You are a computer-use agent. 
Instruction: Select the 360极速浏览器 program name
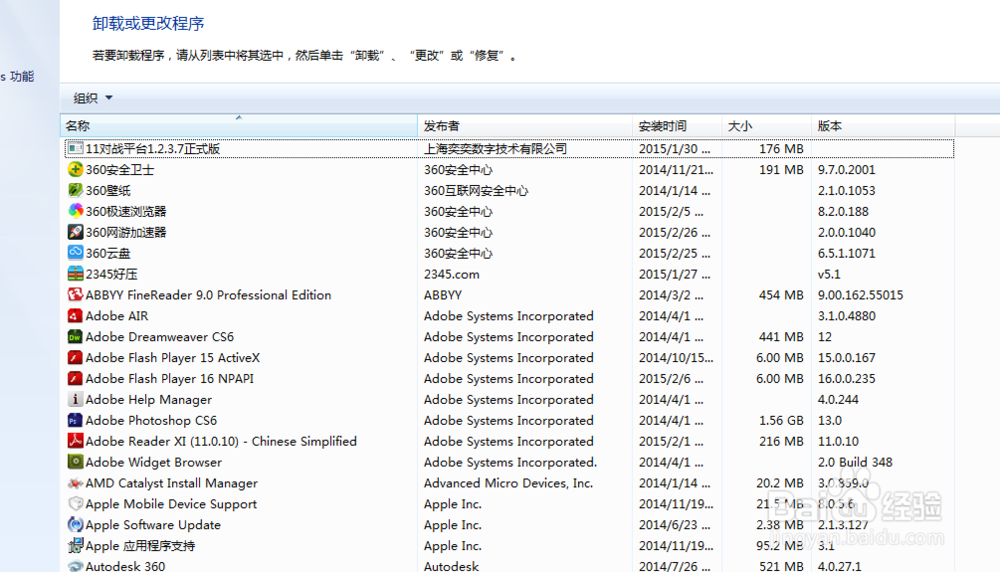126,211
